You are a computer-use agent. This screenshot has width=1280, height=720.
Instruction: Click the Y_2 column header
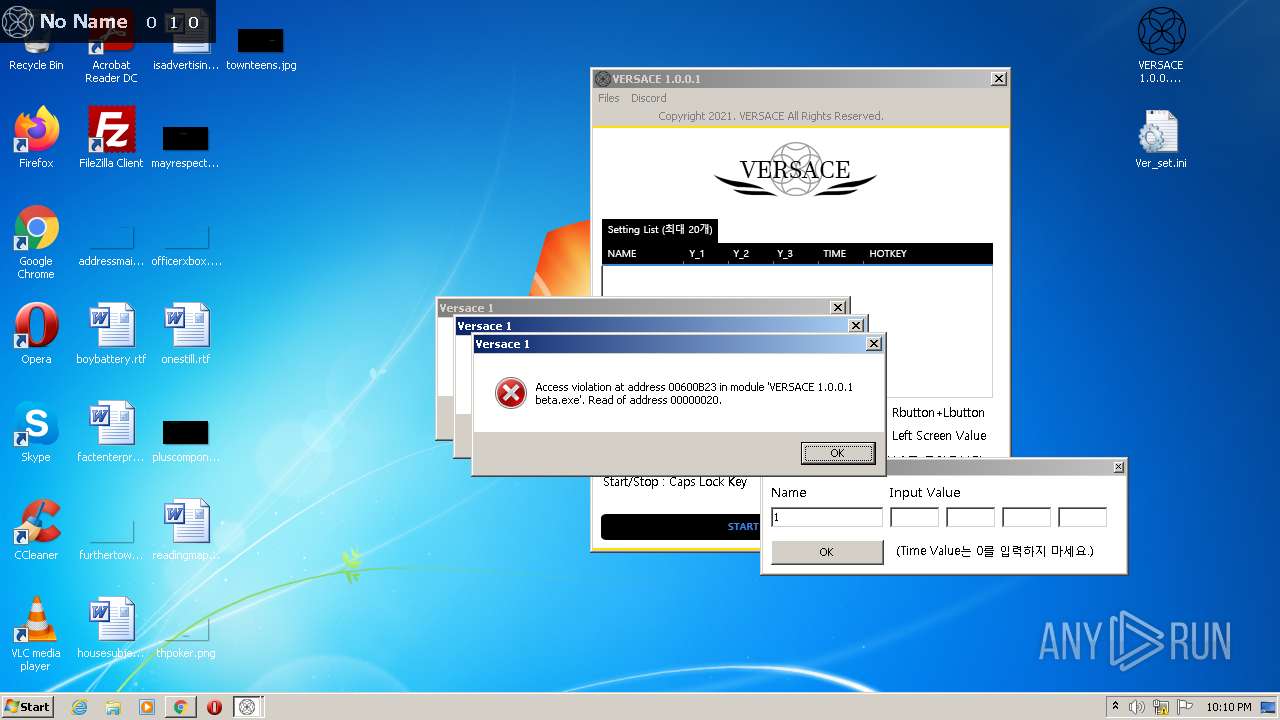click(740, 254)
